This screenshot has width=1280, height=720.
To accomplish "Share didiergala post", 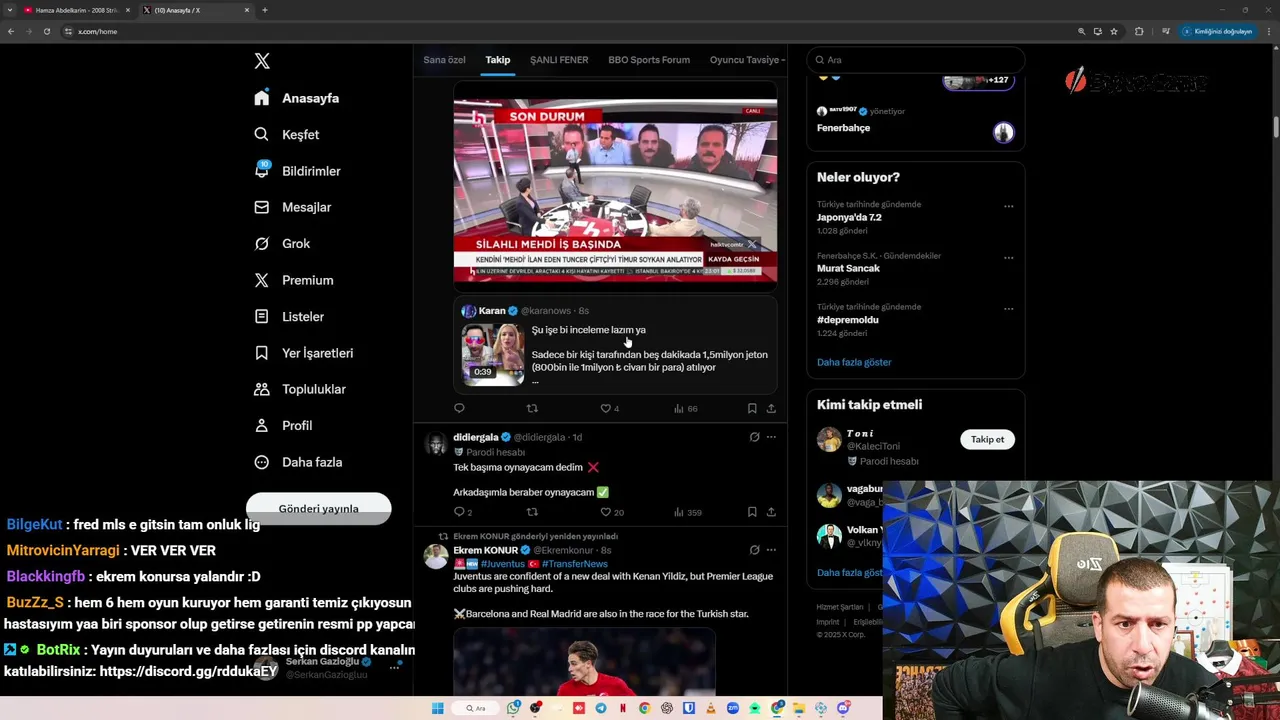I will tap(771, 512).
